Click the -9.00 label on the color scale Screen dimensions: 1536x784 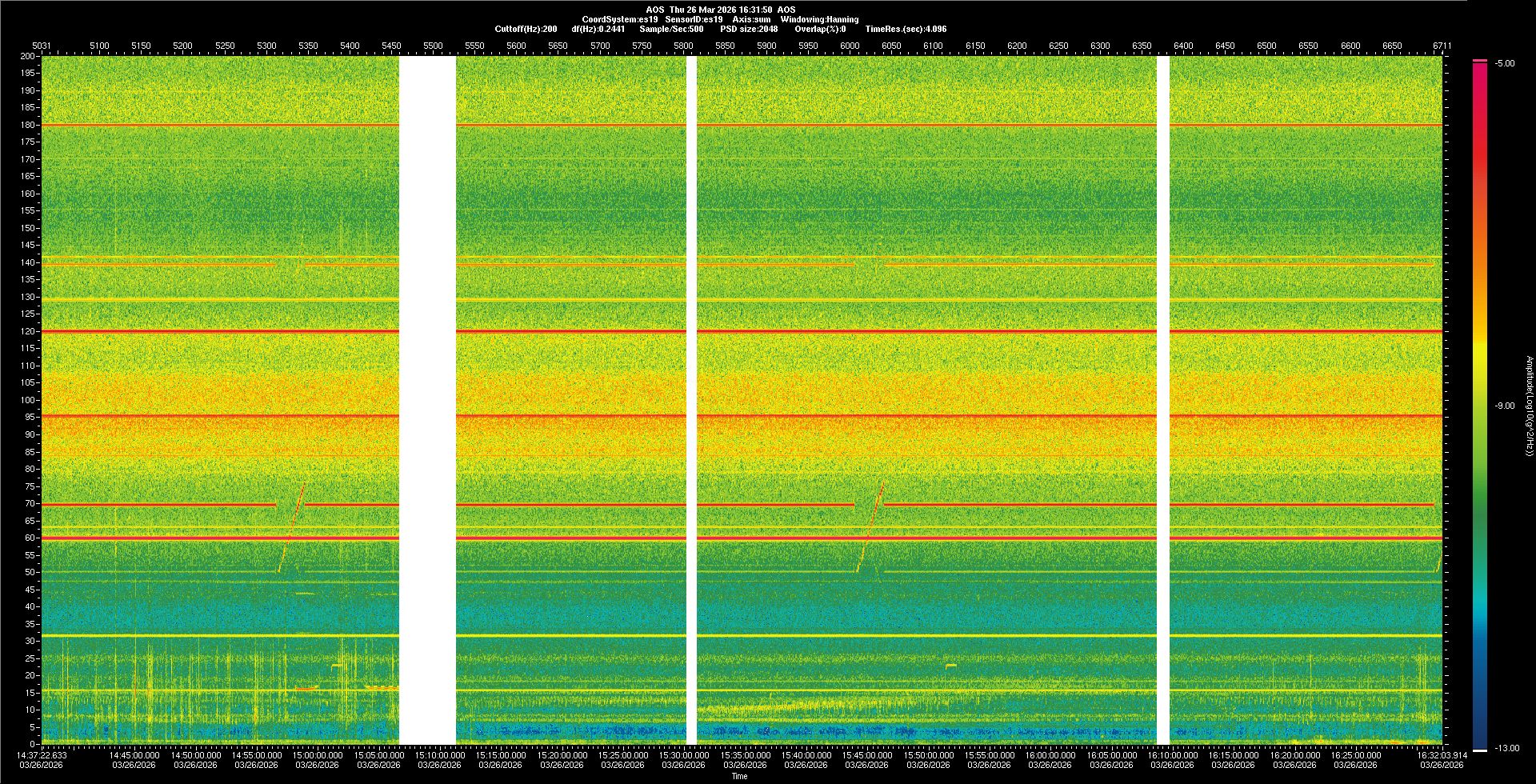(1504, 406)
